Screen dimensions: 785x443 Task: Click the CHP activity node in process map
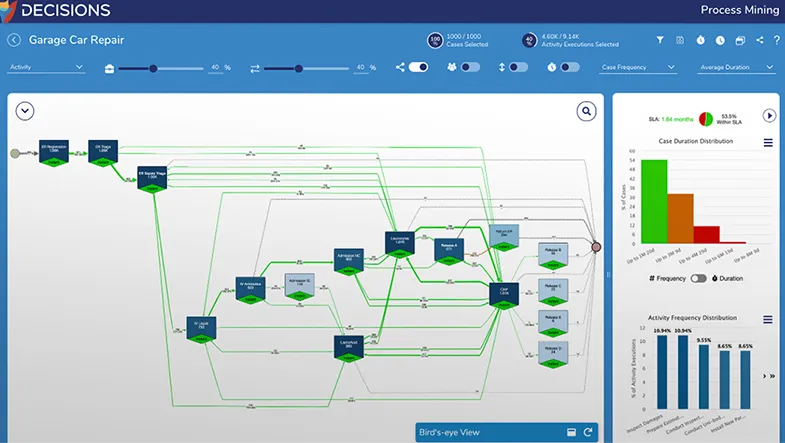(x=505, y=290)
